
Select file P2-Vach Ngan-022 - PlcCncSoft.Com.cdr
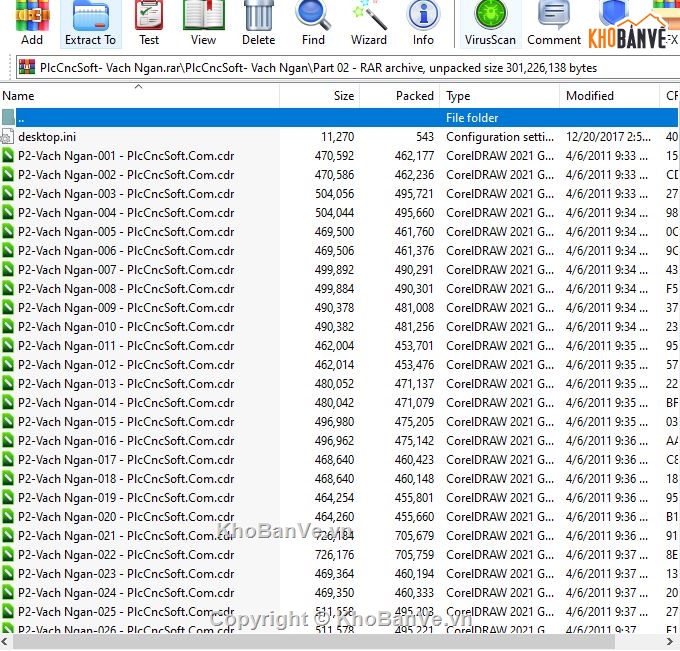point(126,555)
